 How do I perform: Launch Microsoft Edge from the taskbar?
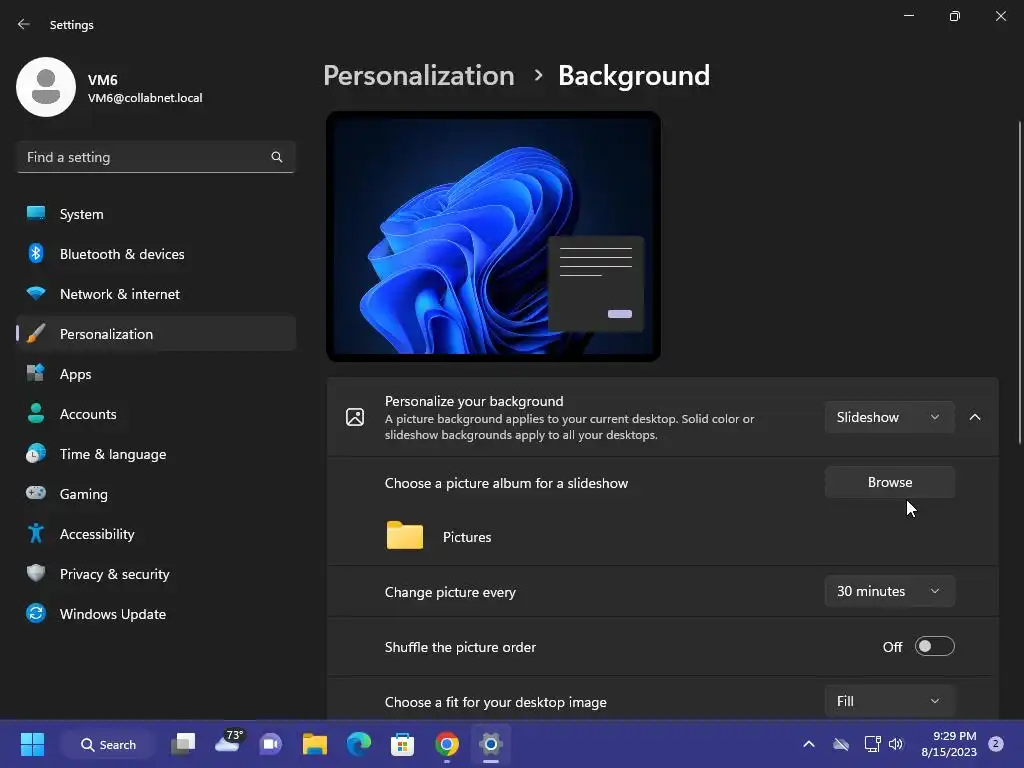(x=359, y=744)
